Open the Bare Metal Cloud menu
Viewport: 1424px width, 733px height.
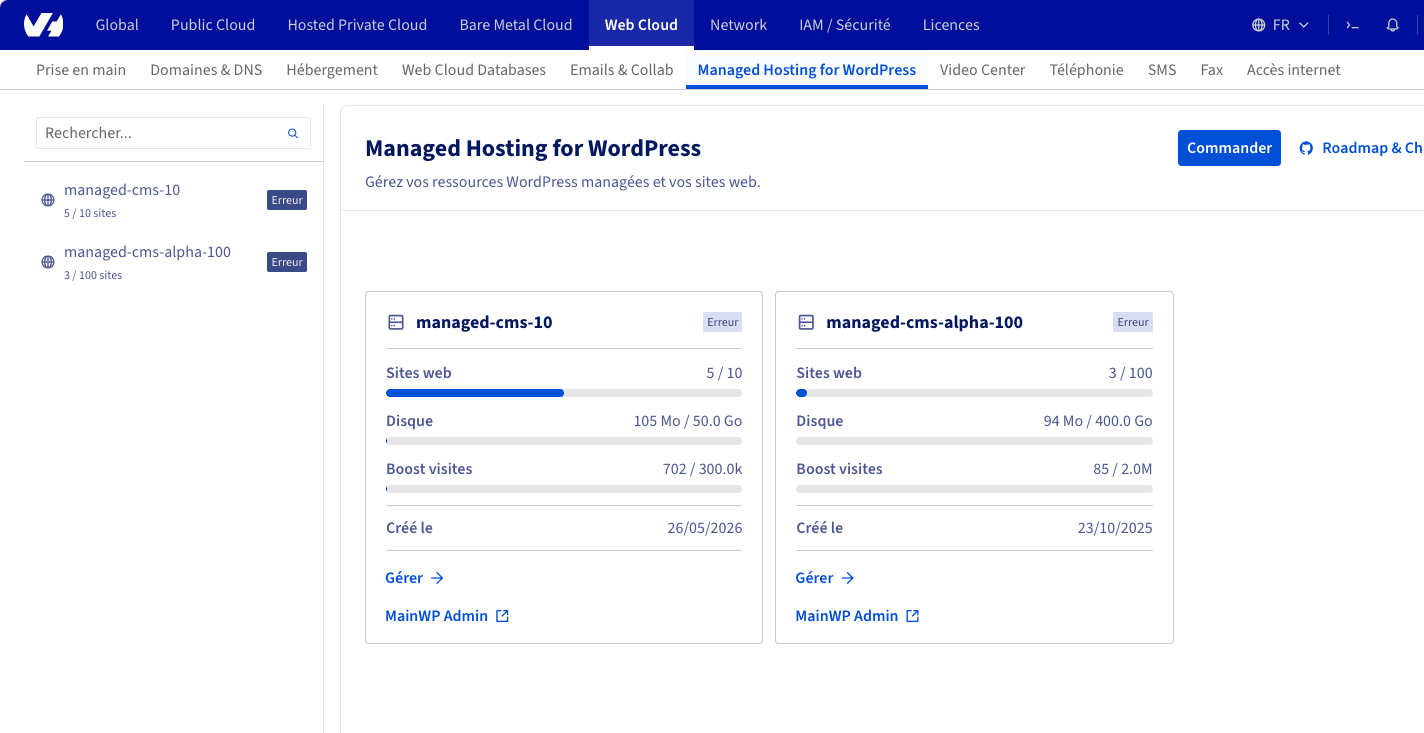tap(516, 25)
